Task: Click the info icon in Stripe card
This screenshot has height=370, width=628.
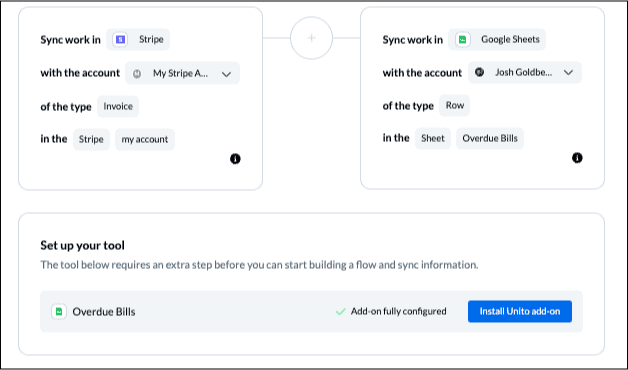Action: pyautogui.click(x=235, y=159)
